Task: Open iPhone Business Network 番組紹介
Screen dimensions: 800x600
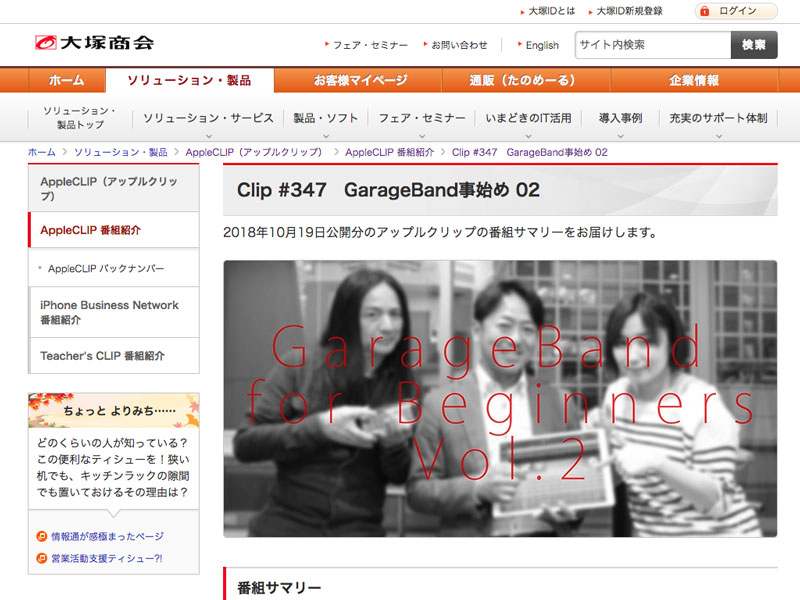Action: 114,312
